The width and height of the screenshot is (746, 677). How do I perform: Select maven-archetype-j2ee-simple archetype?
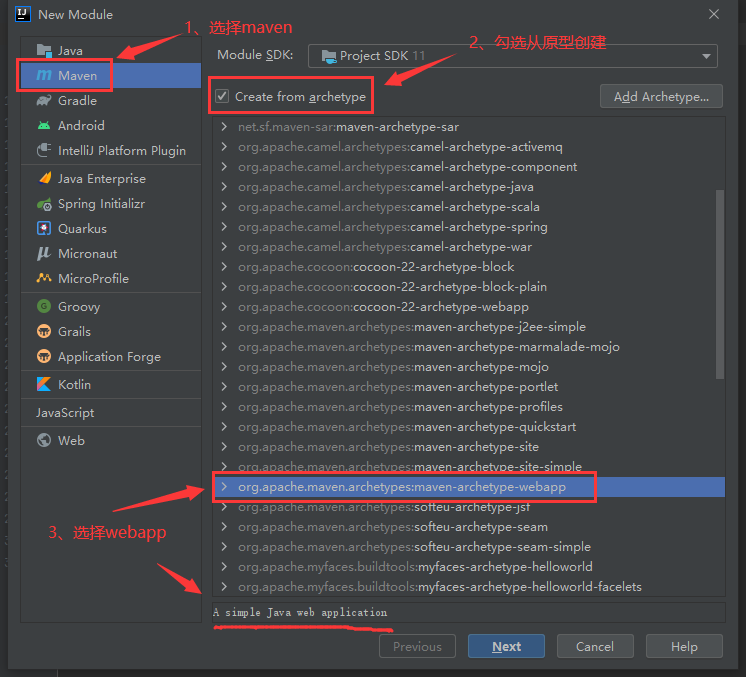tap(469, 326)
